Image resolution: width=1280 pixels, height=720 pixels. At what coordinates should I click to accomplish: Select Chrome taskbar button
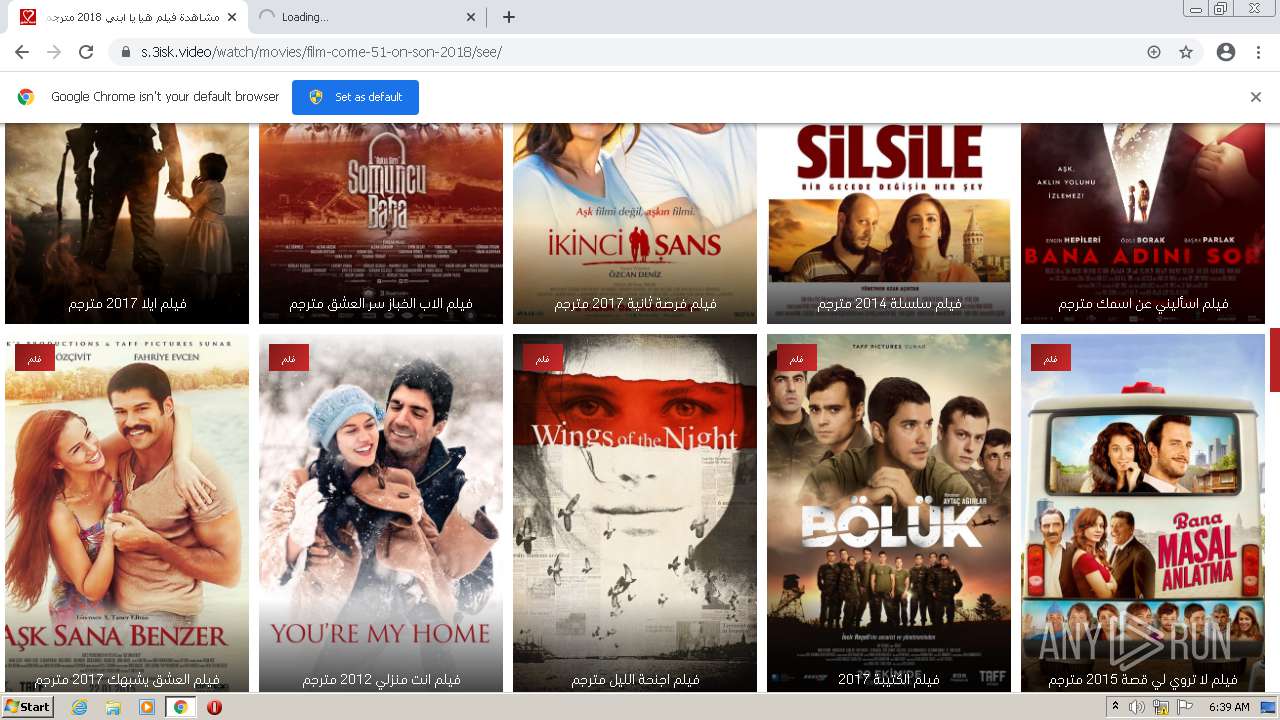click(180, 707)
